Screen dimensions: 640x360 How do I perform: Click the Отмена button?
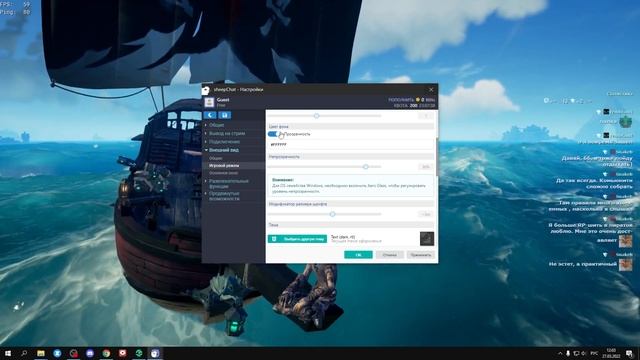tap(390, 255)
